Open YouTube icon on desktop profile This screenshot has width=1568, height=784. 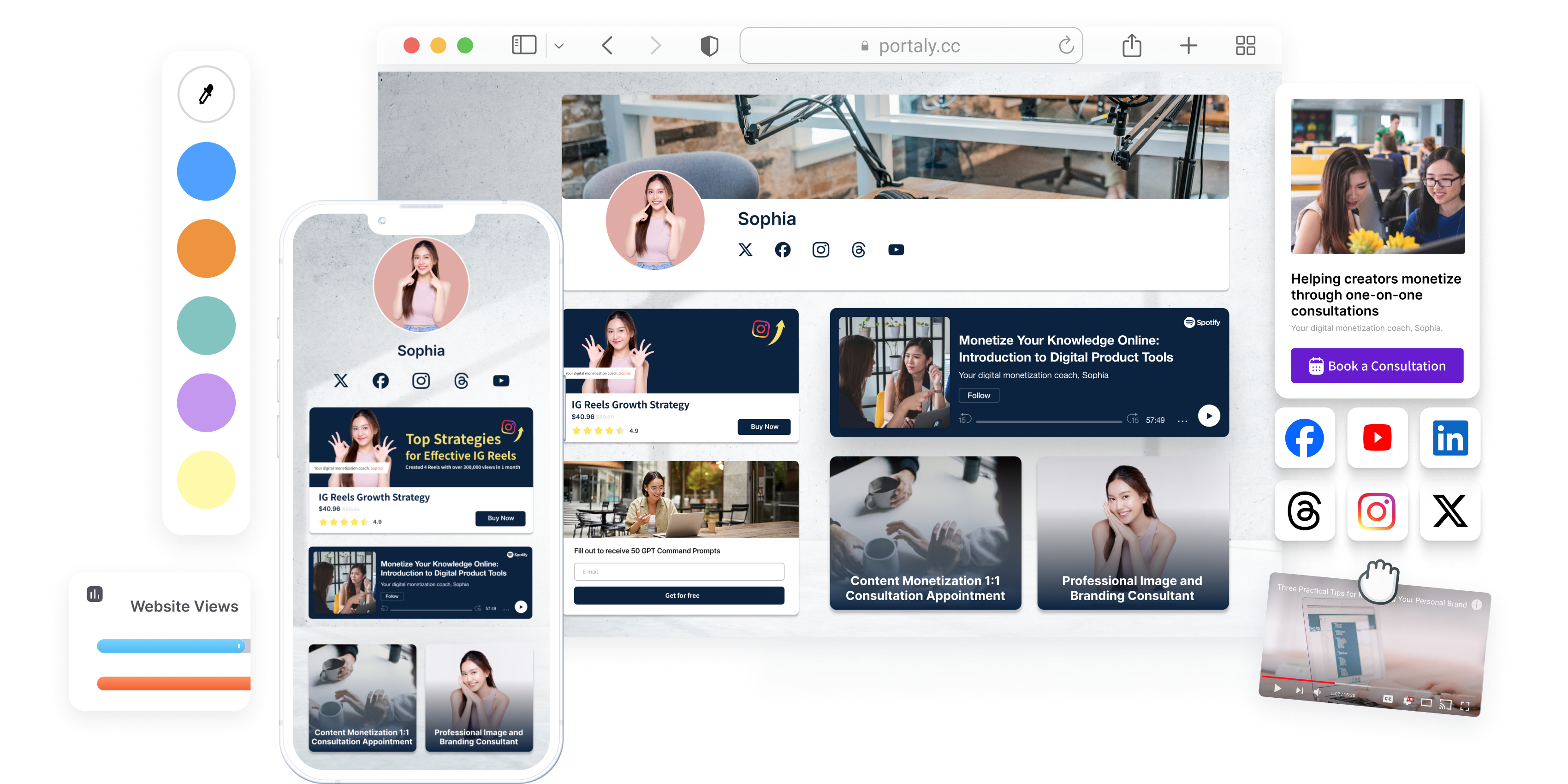click(896, 249)
